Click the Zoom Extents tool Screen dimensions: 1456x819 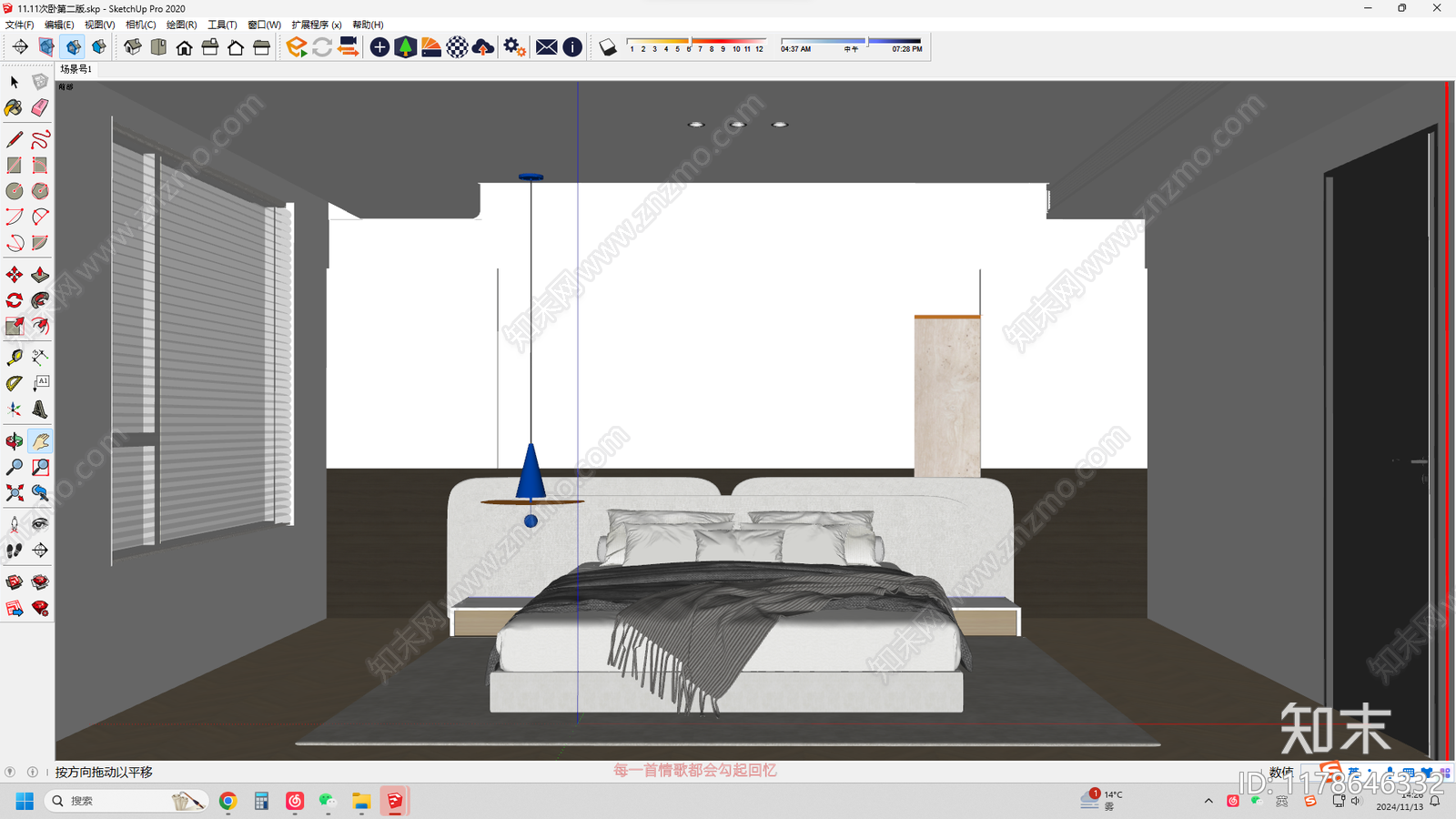pos(15,493)
